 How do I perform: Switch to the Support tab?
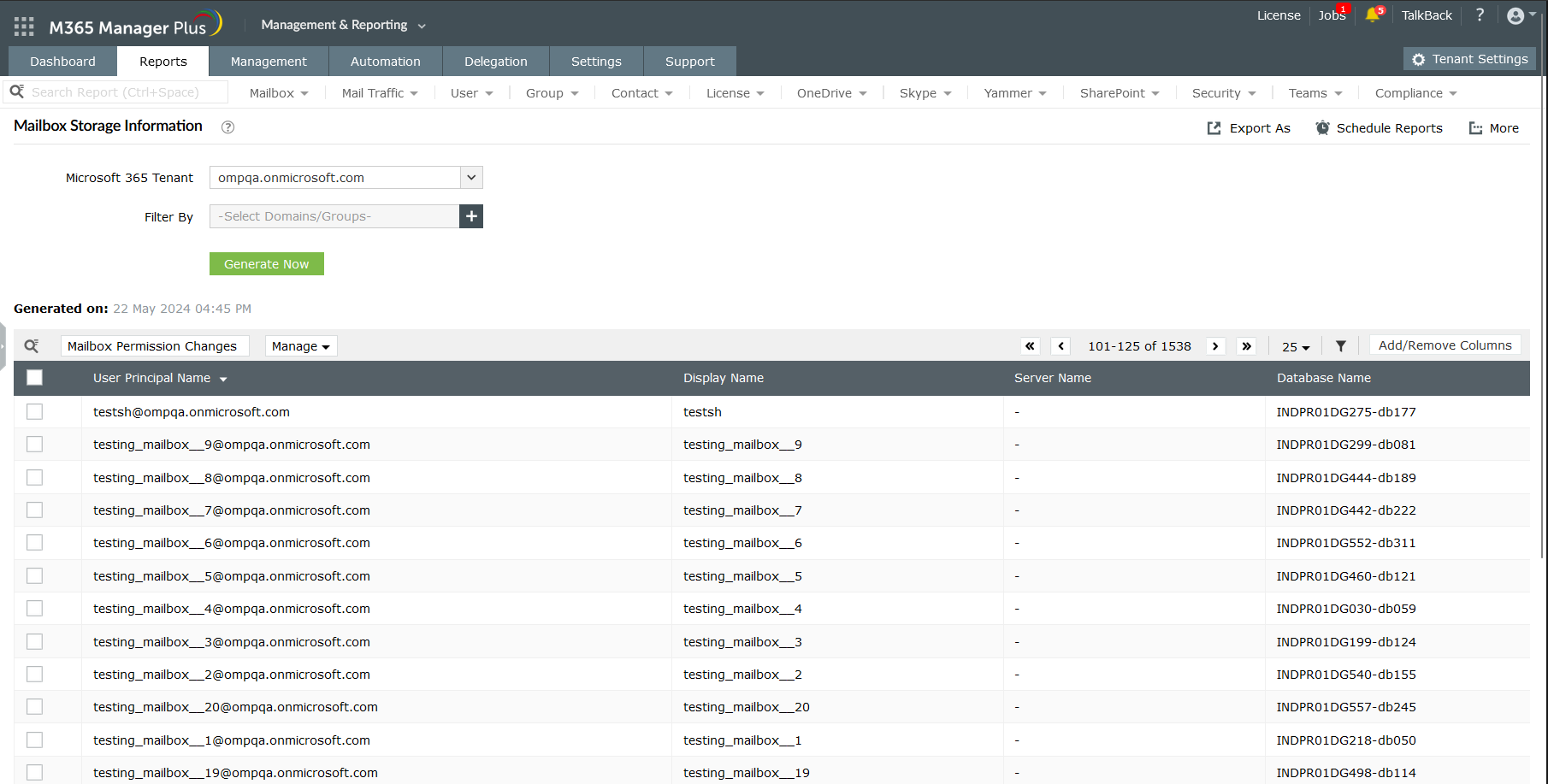point(690,62)
